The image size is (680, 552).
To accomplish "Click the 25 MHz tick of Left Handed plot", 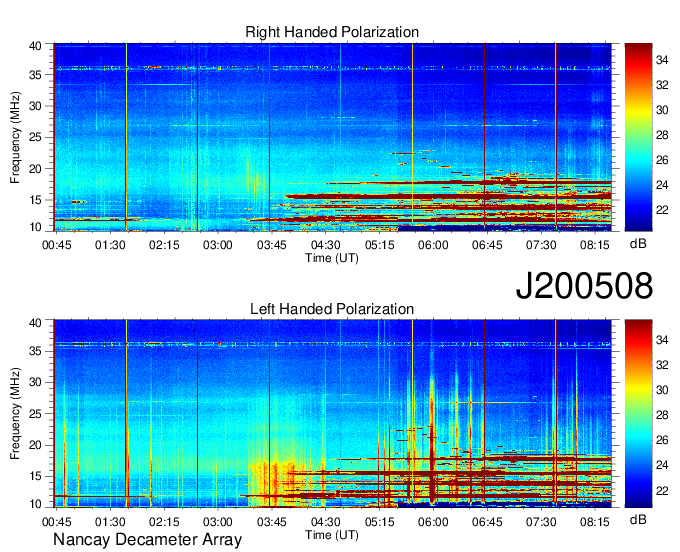I will 35,414.
